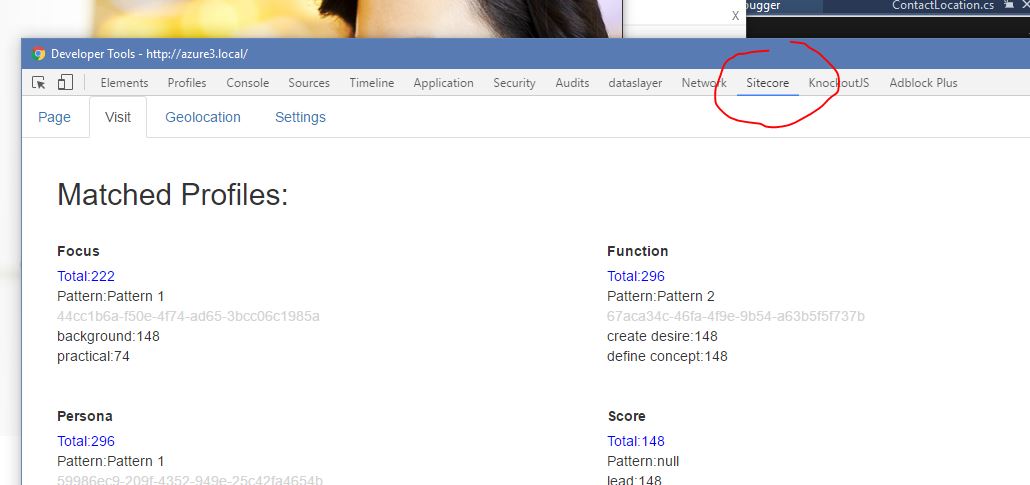Click GUID 67aca34c-46fa-4f9e-9b54-a63b5f5f737b

tap(736, 317)
